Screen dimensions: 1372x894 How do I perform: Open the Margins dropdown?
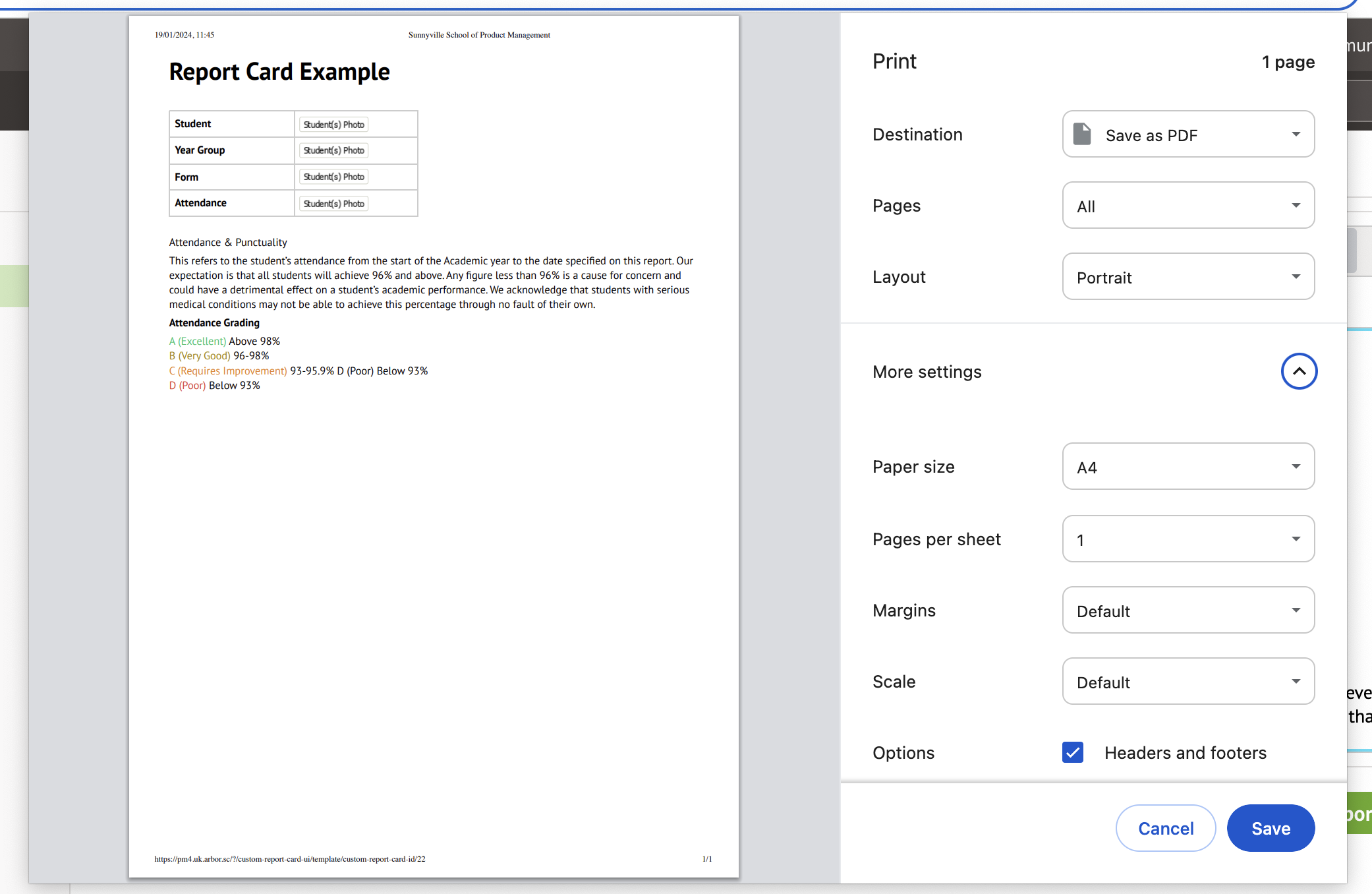(1188, 611)
